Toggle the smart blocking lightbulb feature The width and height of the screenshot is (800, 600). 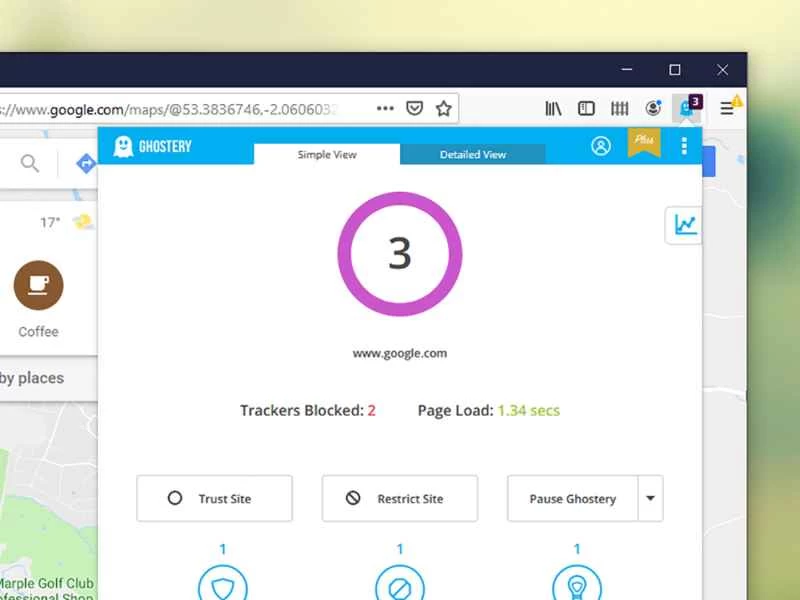577,585
